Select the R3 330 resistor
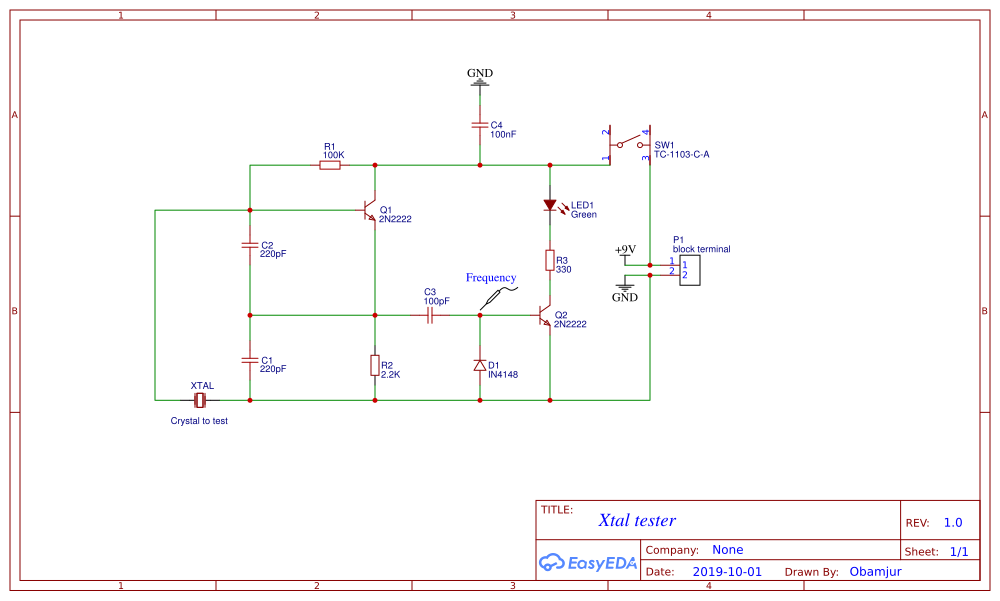The image size is (1000, 601). (549, 262)
